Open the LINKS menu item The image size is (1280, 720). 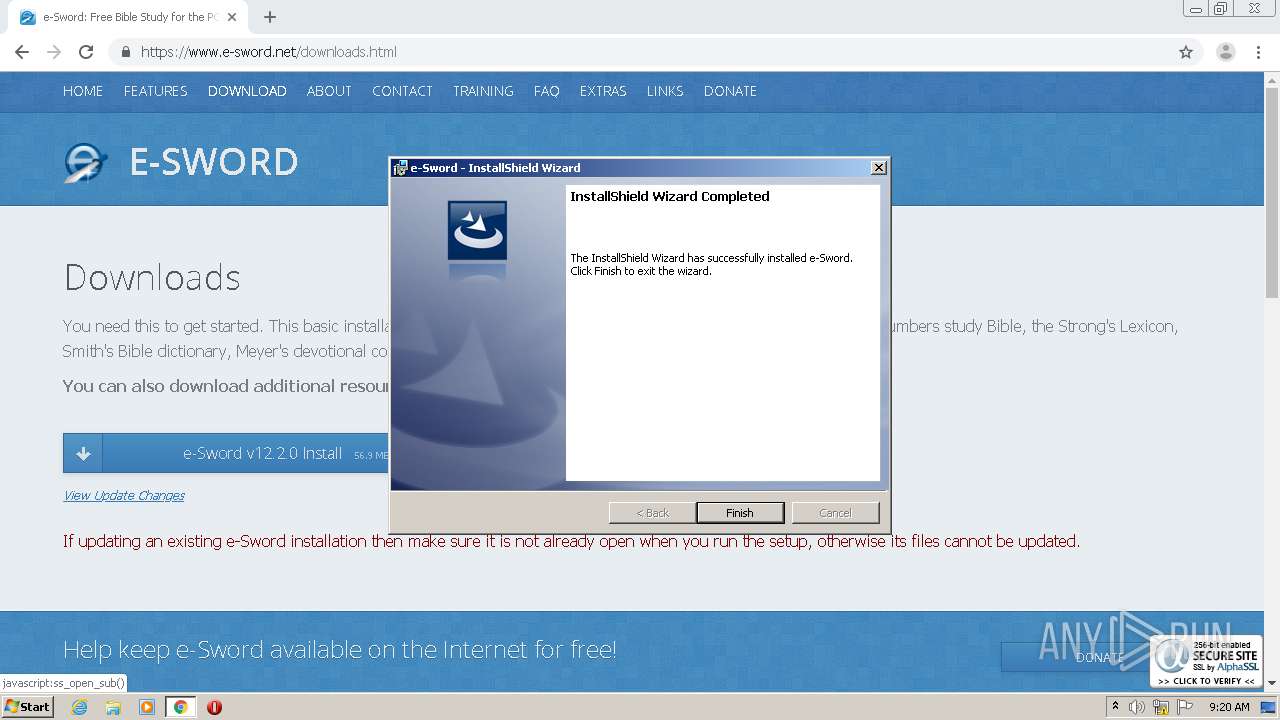click(x=665, y=91)
